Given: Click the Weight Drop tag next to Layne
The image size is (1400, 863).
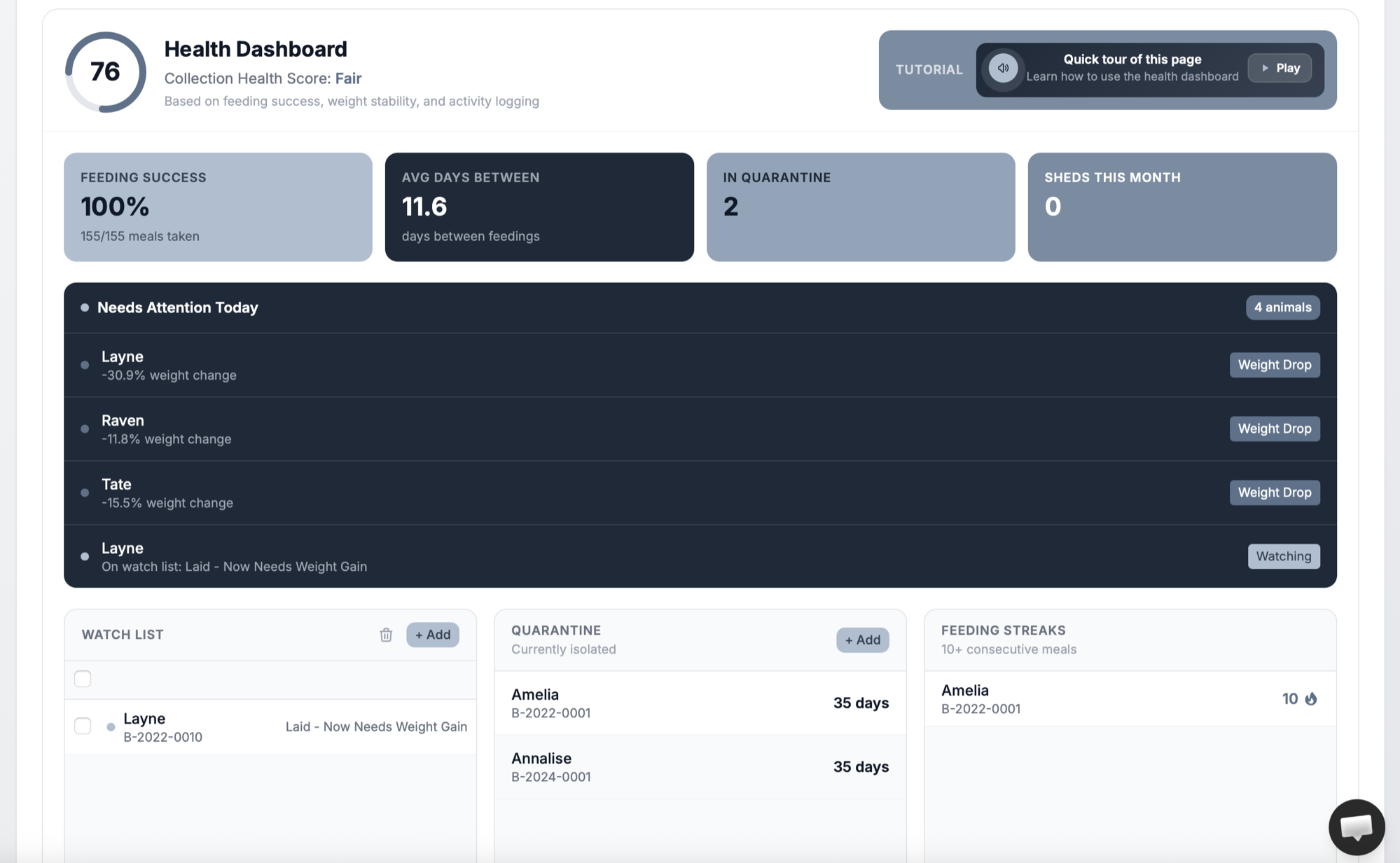Looking at the screenshot, I should click(x=1275, y=364).
